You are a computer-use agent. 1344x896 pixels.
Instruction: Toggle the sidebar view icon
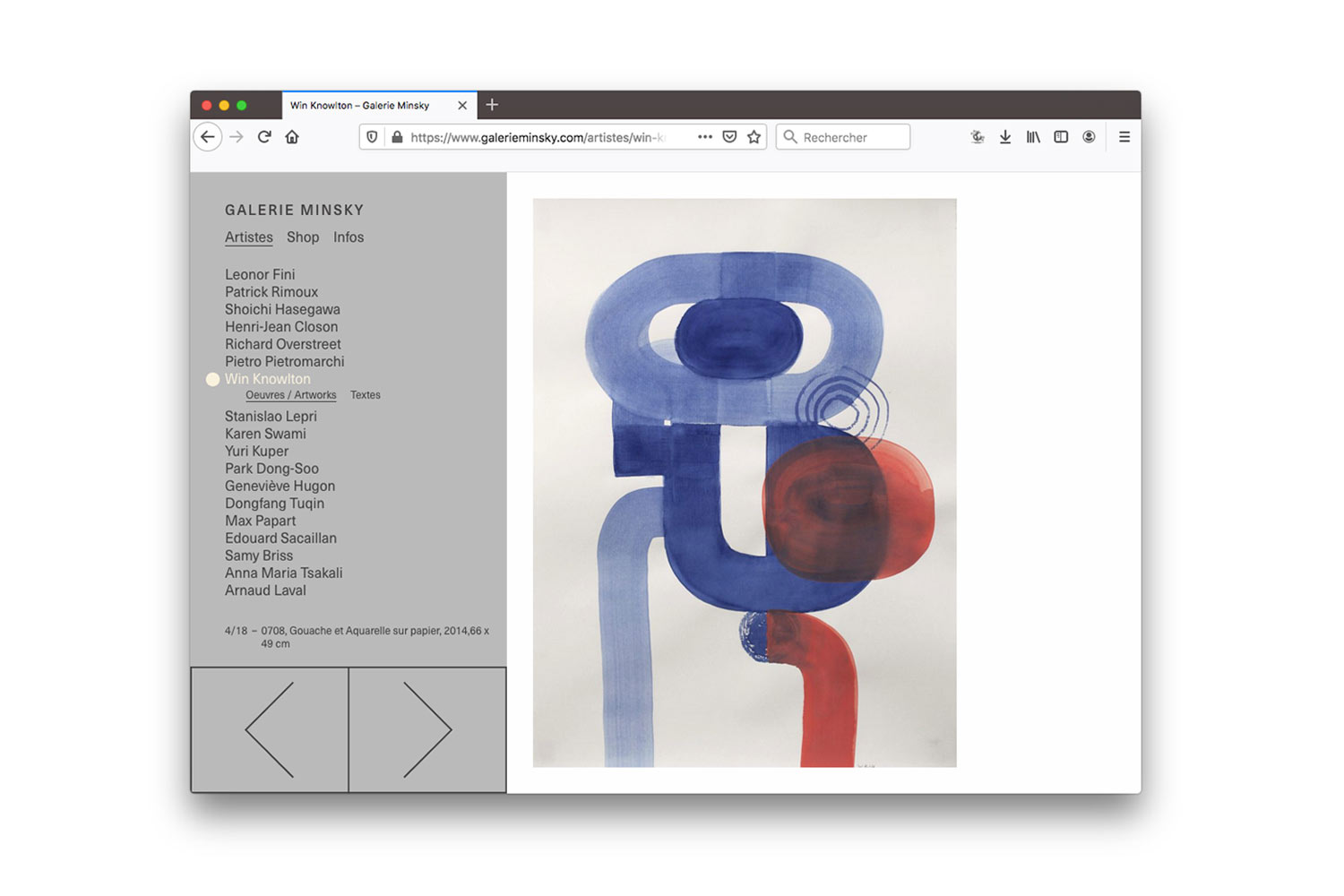click(1061, 137)
